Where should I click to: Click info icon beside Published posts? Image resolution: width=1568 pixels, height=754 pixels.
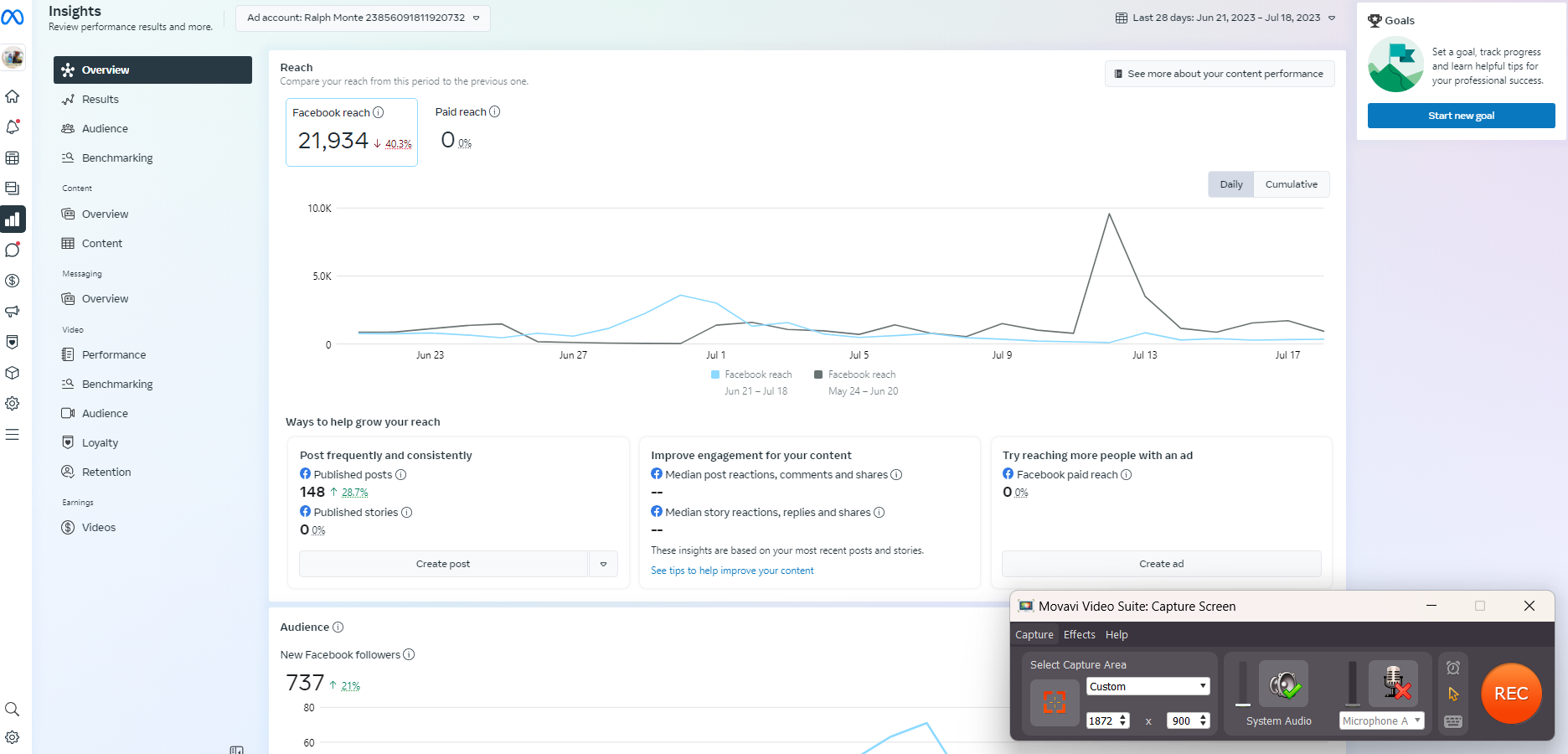pos(401,474)
